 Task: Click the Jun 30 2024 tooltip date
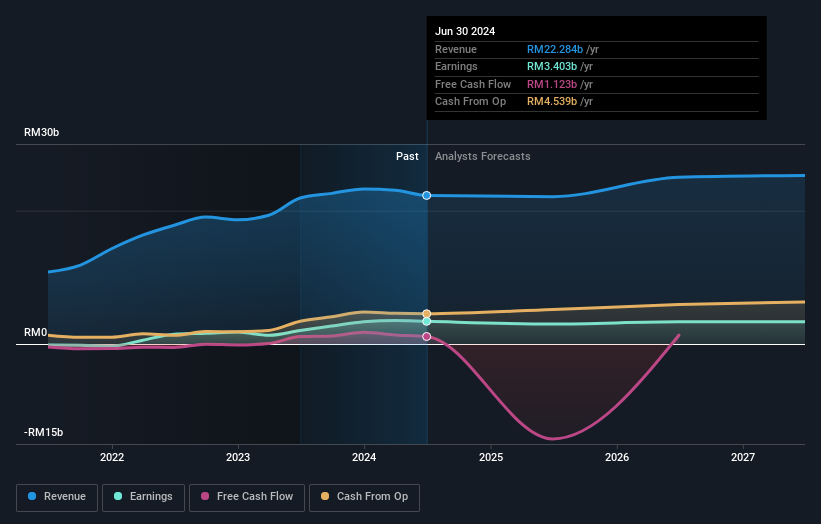[x=465, y=31]
